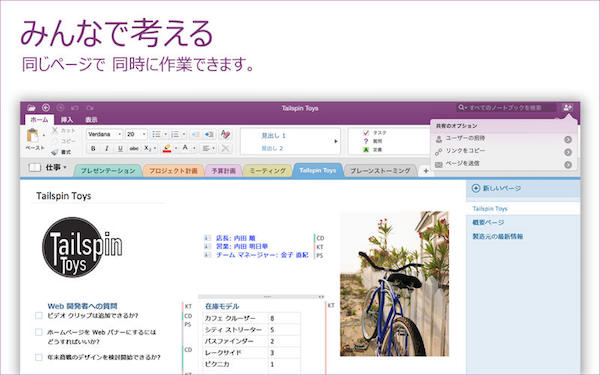Click the notebook icon beside 仕事
Image resolution: width=600 pixels, height=375 pixels.
coord(35,168)
